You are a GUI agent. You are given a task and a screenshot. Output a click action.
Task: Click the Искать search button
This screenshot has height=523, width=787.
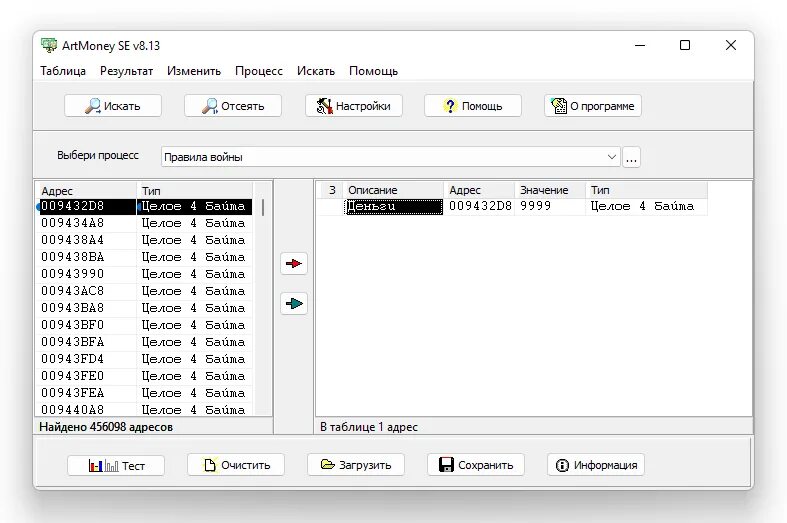point(113,106)
